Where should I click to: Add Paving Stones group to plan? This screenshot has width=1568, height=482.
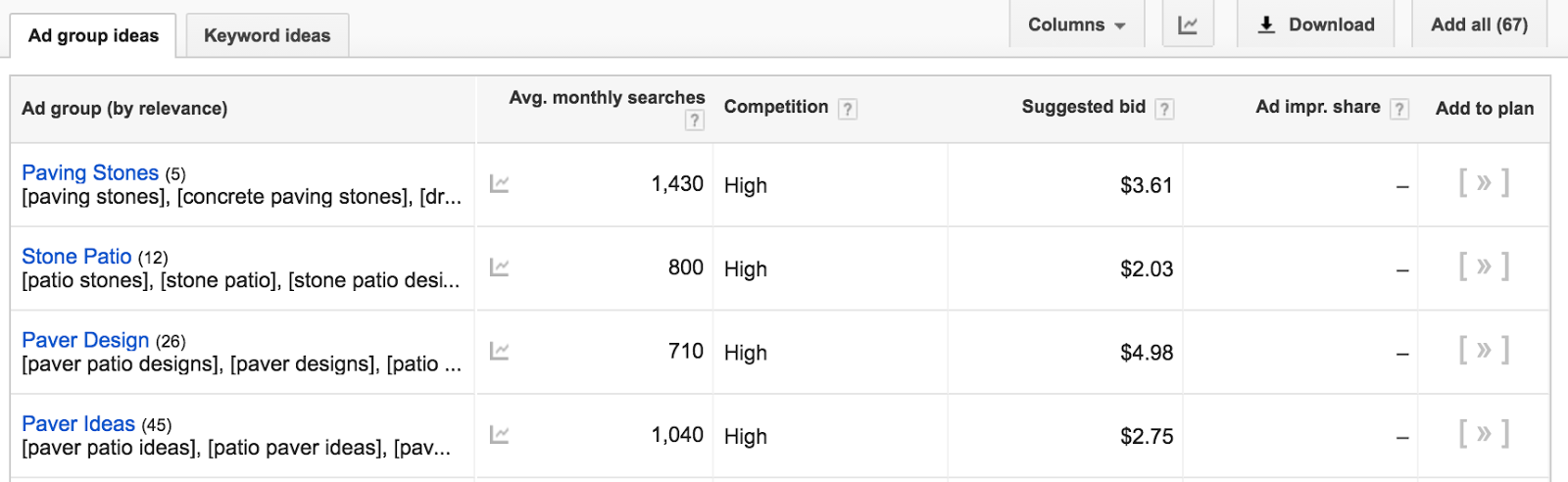coord(1484,183)
